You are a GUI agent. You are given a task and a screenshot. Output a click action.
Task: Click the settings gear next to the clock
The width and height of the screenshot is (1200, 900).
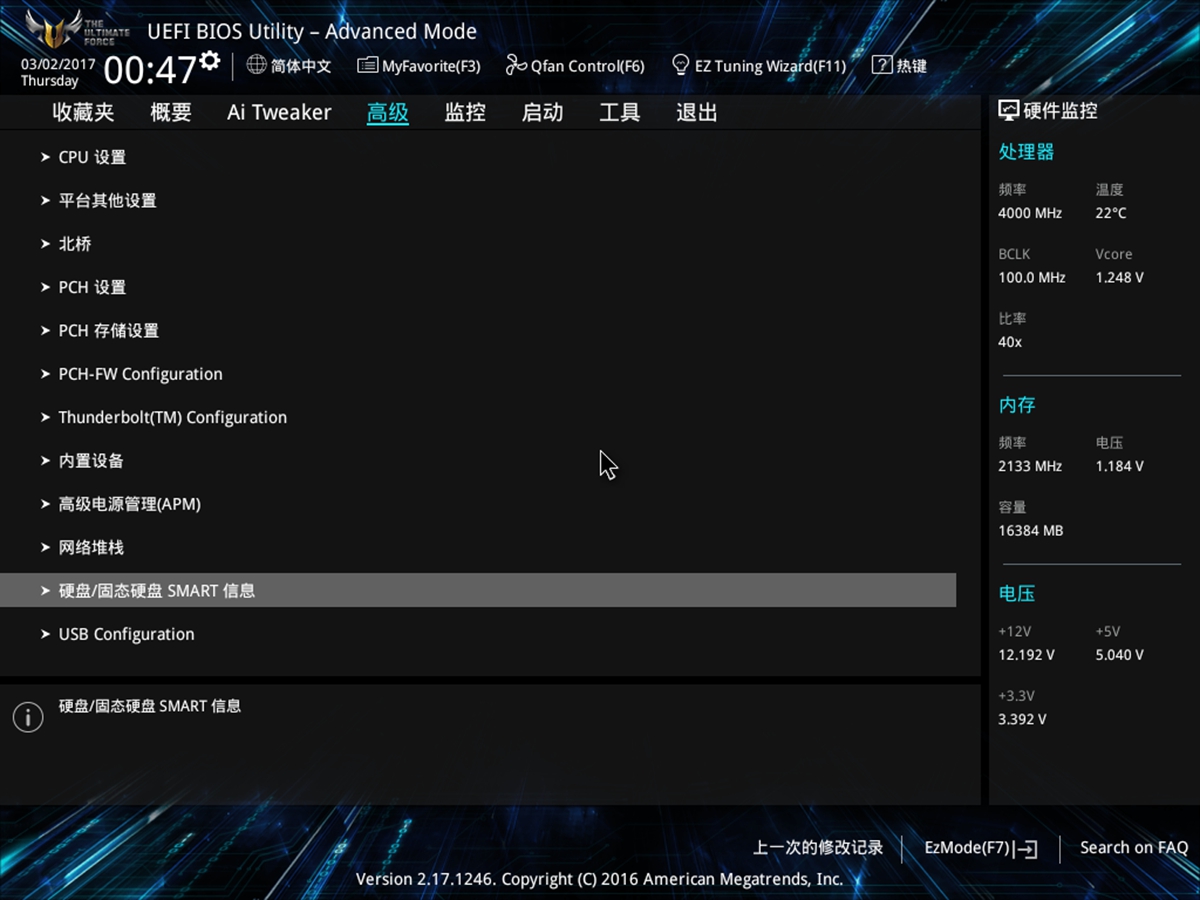coord(209,61)
